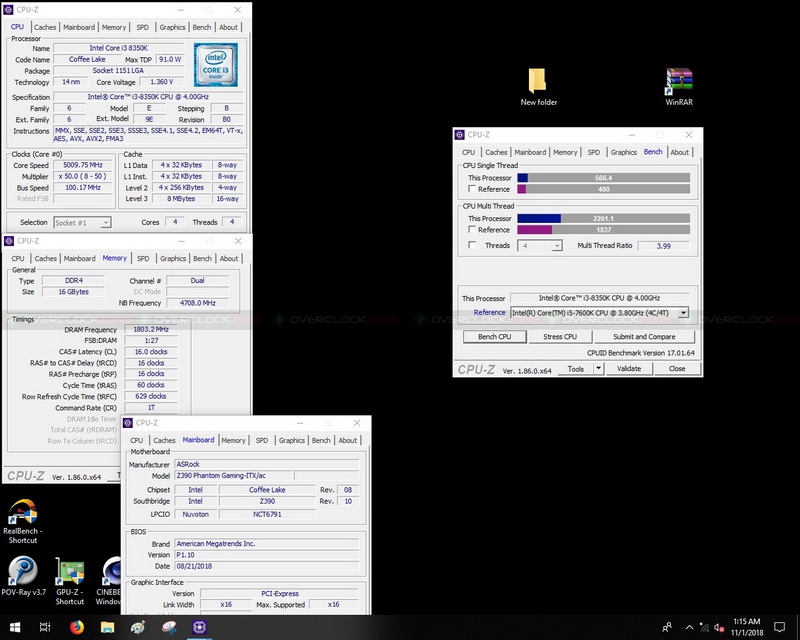Click the "1803.2 MHz" DRAM frequency value
This screenshot has width=800, height=640.
point(151,330)
